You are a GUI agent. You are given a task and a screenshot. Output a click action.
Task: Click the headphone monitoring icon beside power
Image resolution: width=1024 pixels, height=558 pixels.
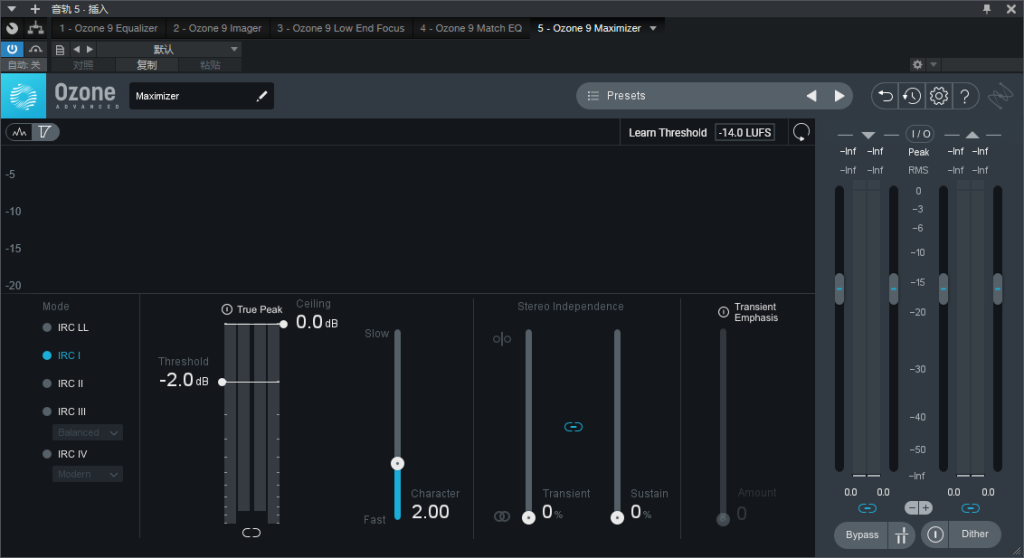[35, 49]
